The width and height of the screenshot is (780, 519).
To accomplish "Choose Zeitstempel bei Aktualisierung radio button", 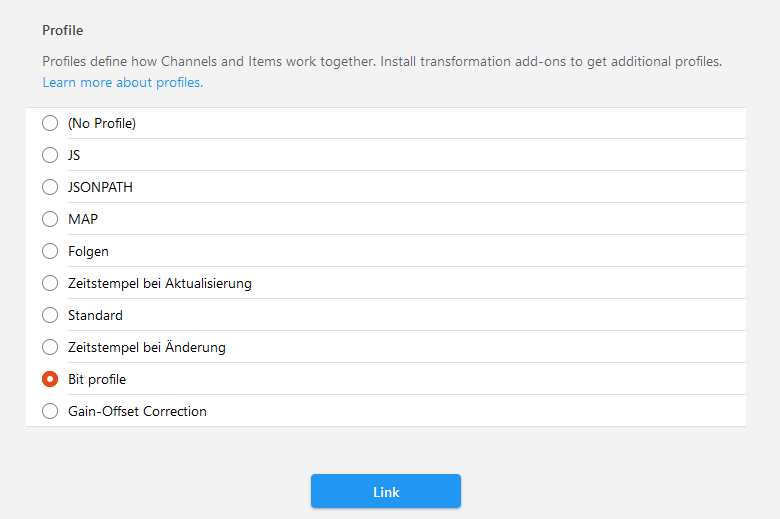I will (50, 283).
